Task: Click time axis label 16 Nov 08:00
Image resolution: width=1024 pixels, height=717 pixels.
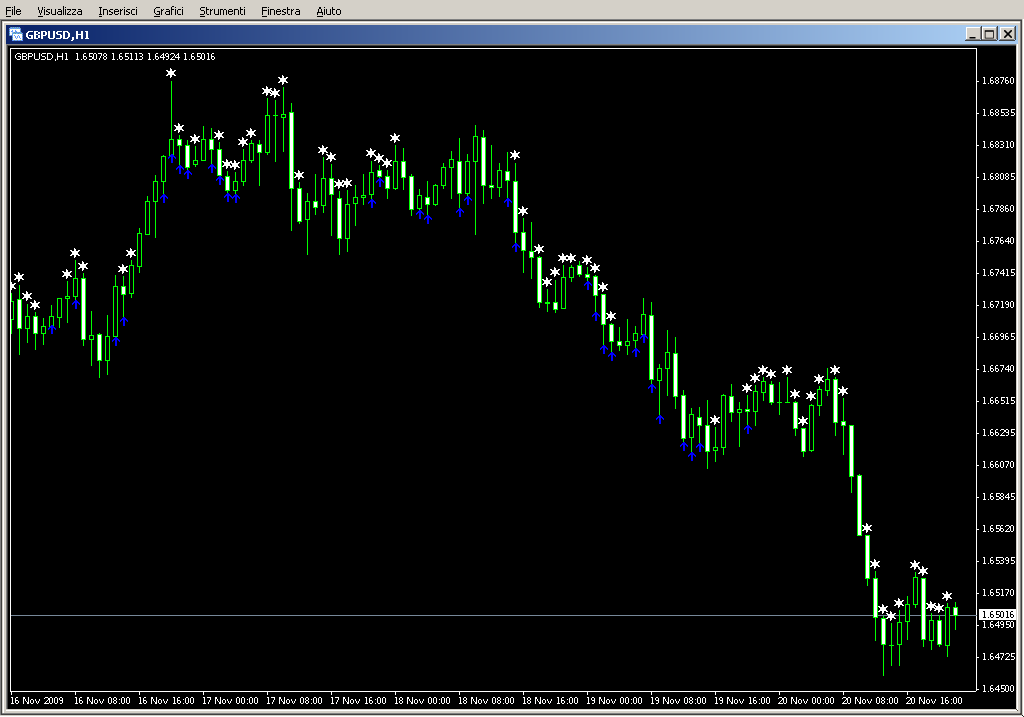Action: pyautogui.click(x=103, y=701)
